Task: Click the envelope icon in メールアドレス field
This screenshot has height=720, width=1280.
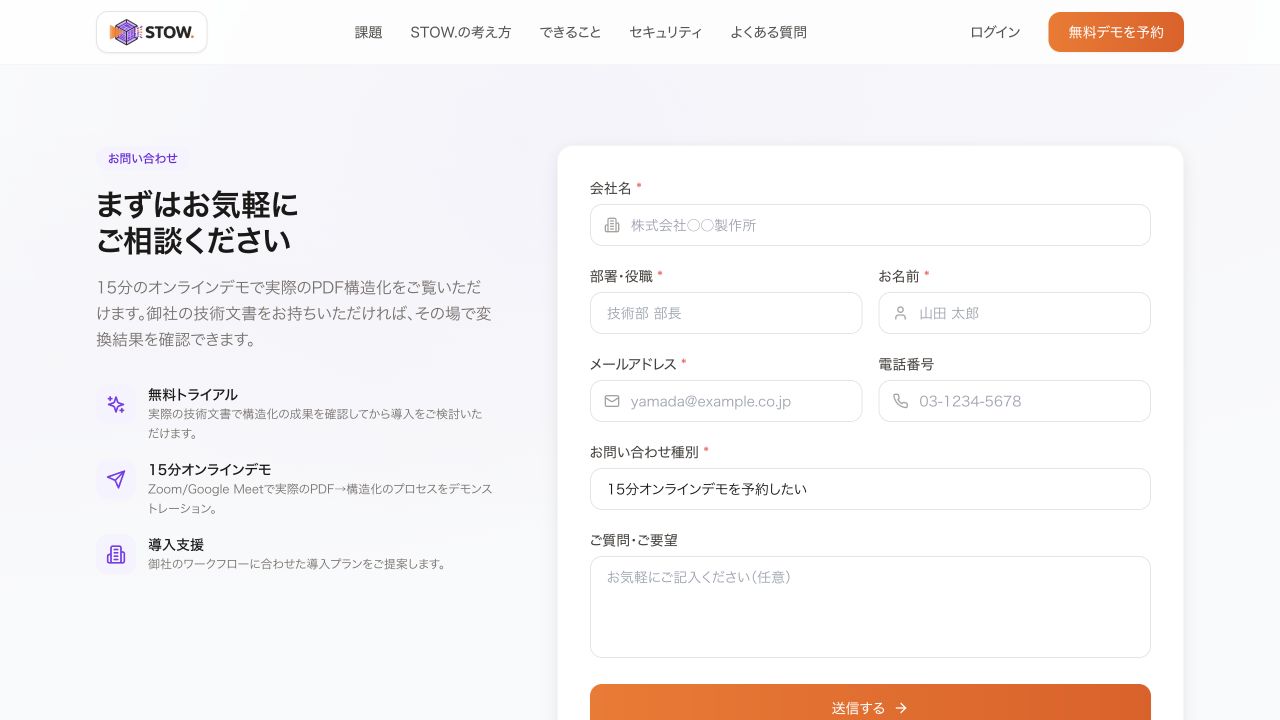Action: [612, 401]
